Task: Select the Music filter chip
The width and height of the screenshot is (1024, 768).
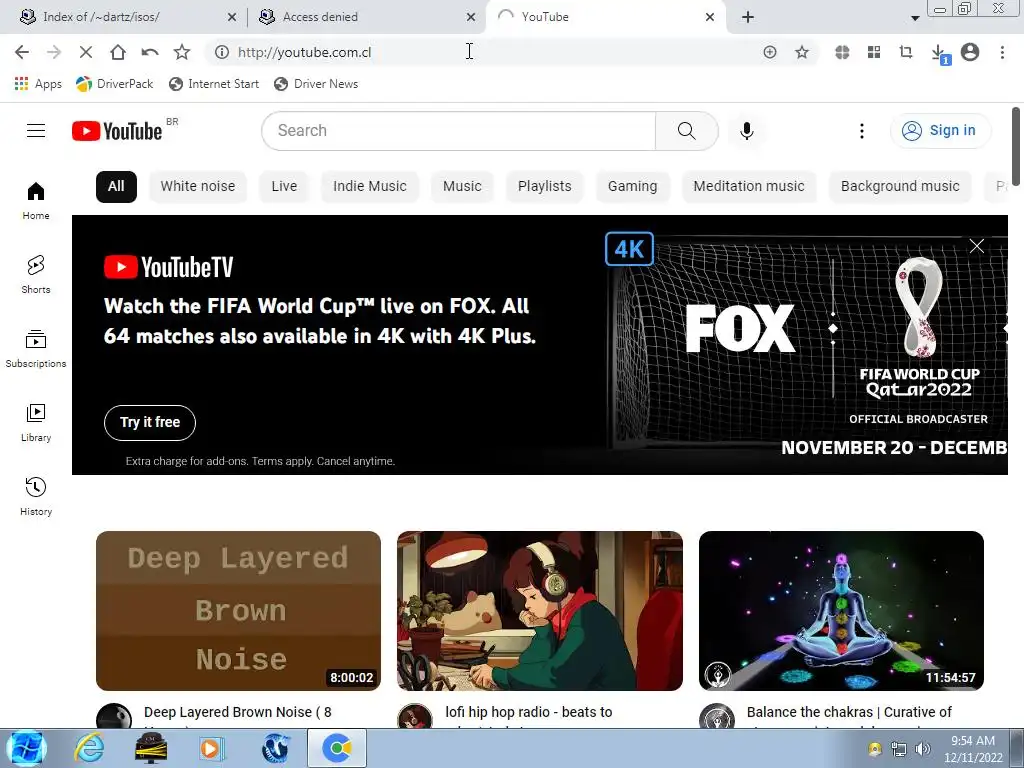Action: click(462, 186)
